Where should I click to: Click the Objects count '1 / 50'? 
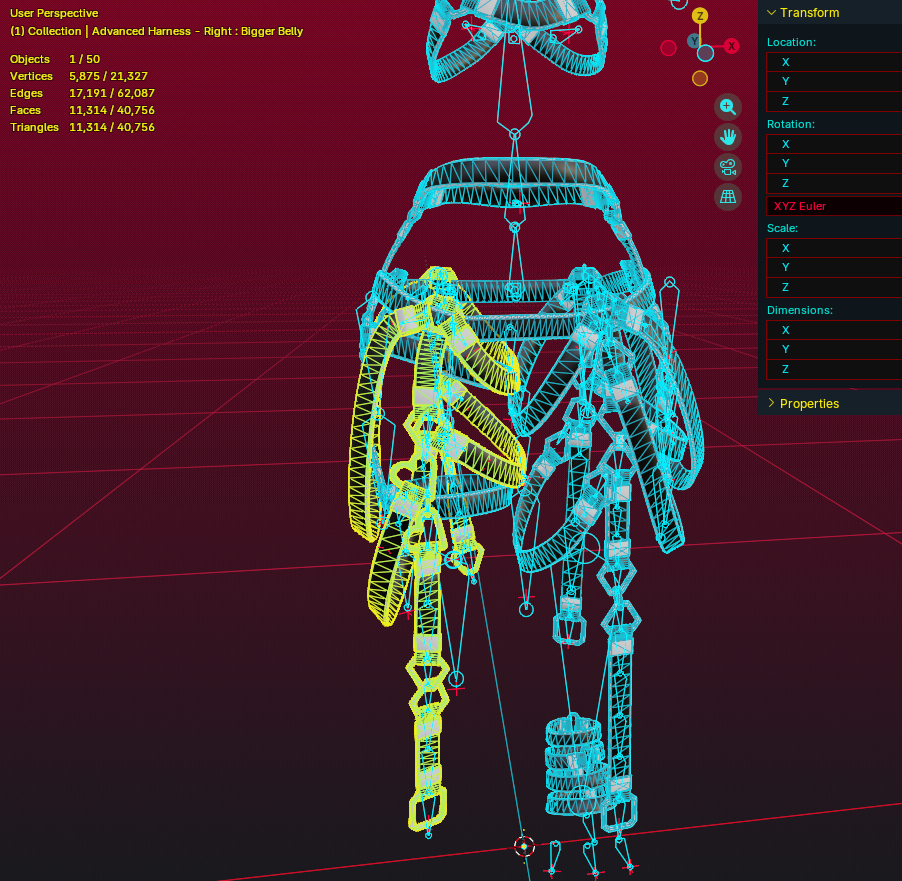click(x=85, y=59)
